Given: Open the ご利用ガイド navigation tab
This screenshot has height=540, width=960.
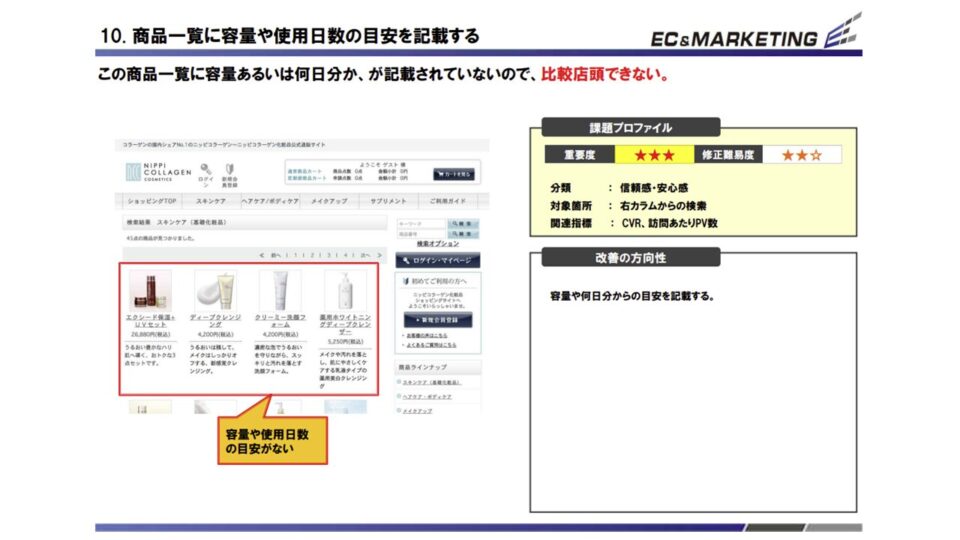Looking at the screenshot, I should 448,201.
